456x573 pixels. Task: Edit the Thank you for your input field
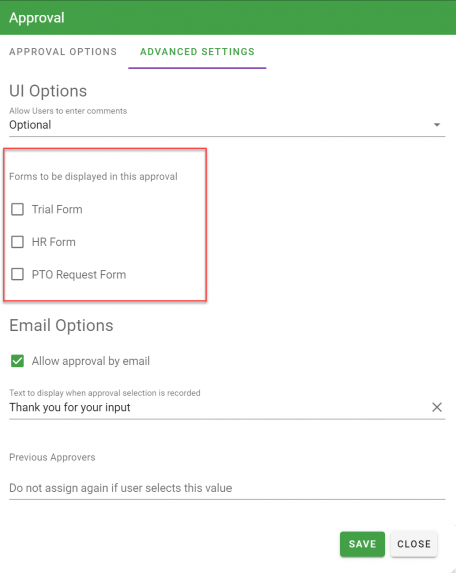tap(219, 407)
